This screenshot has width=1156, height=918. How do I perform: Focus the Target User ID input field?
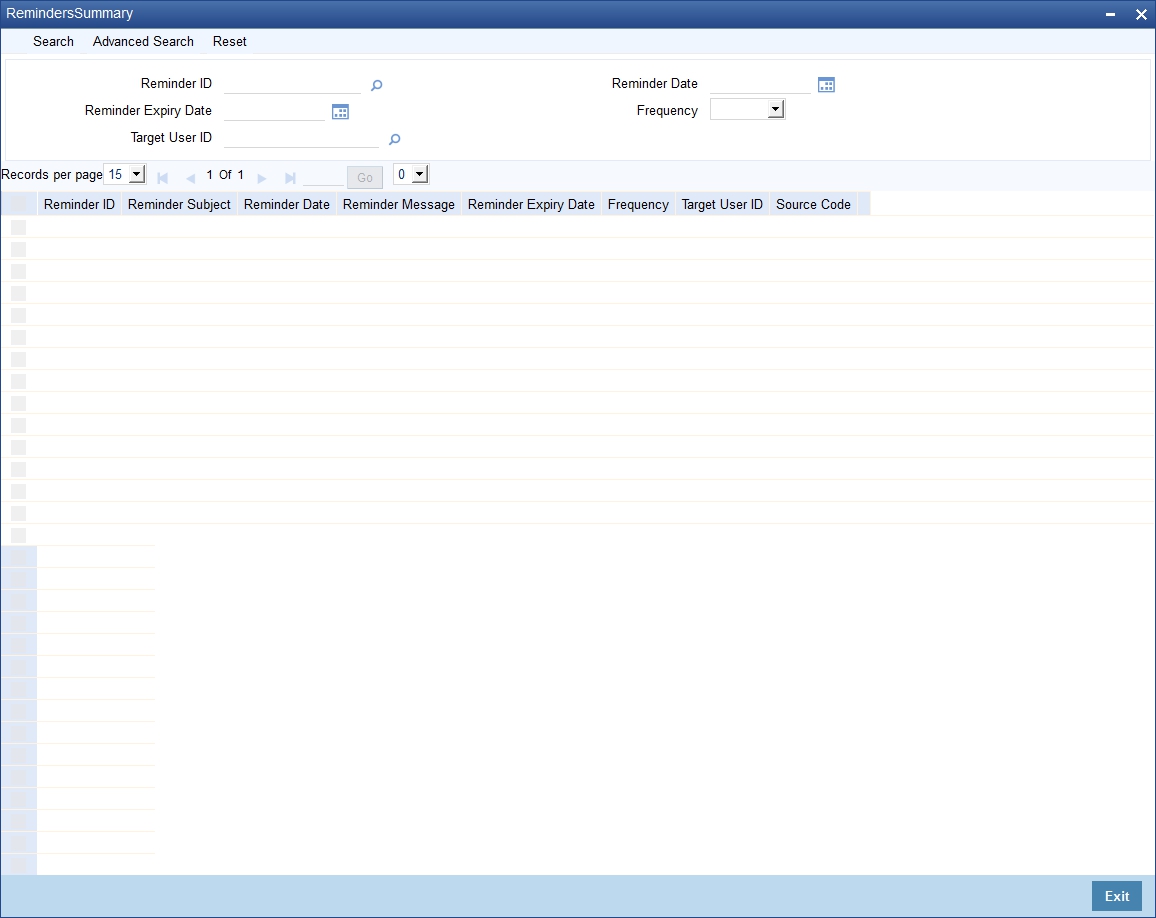[302, 139]
